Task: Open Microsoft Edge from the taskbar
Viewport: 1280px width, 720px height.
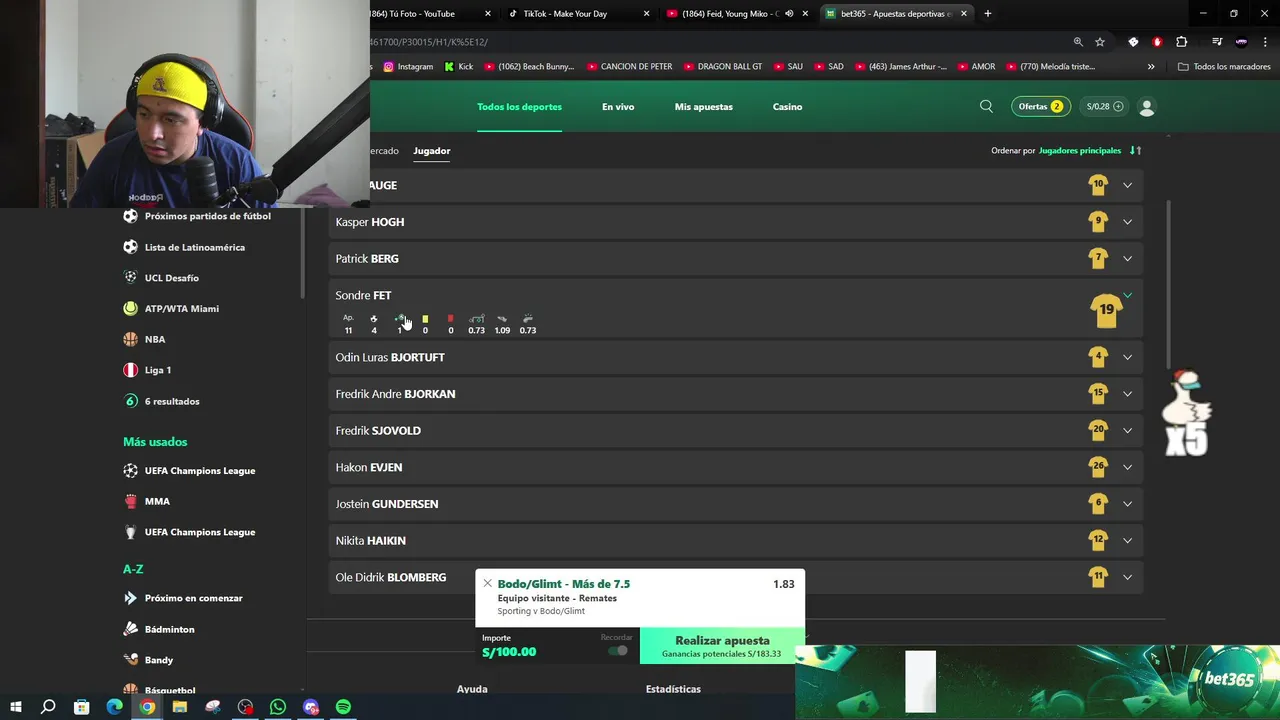Action: 114,707
